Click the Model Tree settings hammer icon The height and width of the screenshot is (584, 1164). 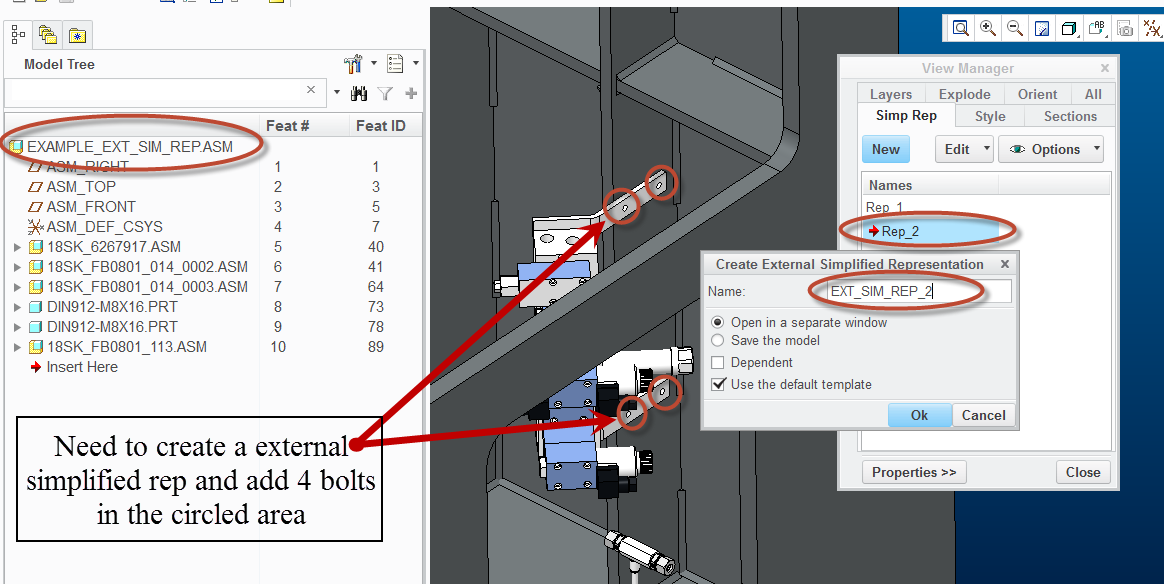coord(353,64)
